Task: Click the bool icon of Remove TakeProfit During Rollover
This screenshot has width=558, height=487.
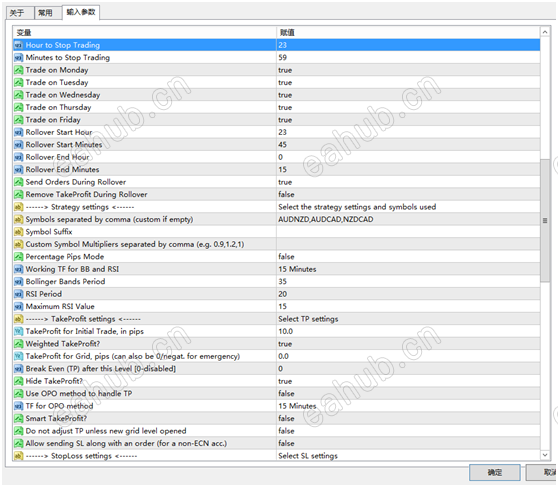Action: [19, 195]
